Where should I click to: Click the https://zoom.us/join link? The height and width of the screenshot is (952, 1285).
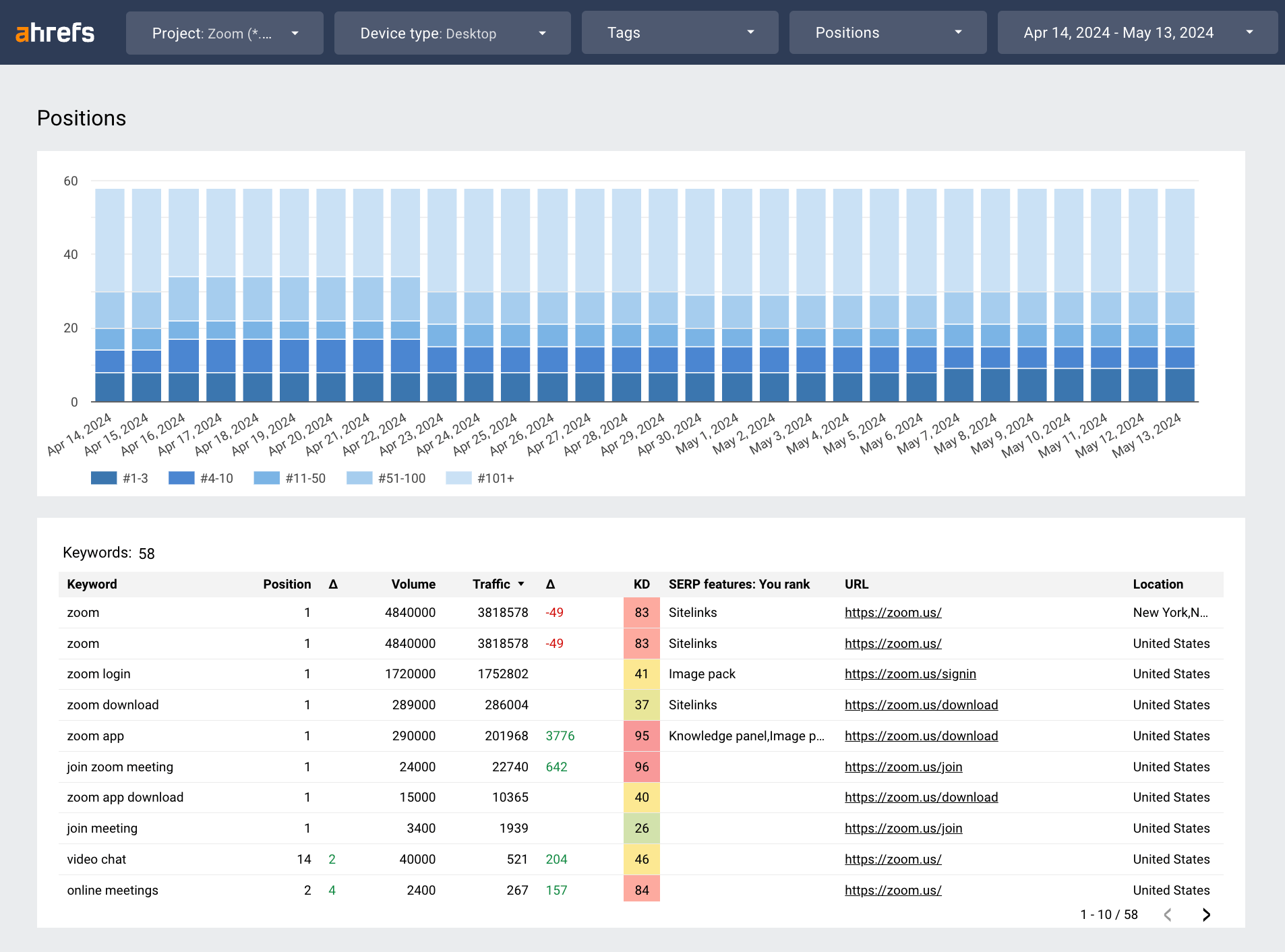pos(903,767)
